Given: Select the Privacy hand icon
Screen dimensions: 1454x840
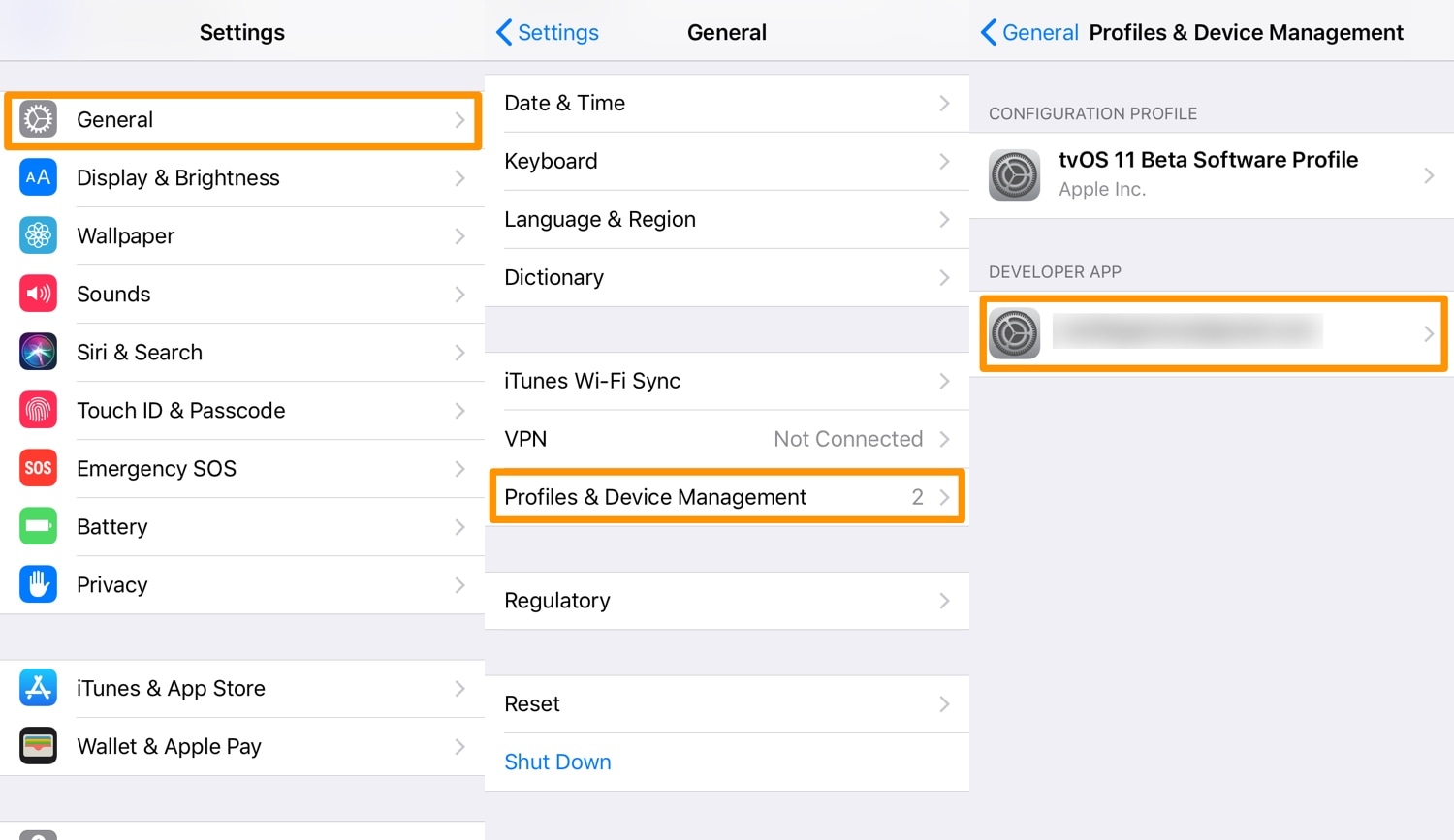Looking at the screenshot, I should (x=39, y=584).
